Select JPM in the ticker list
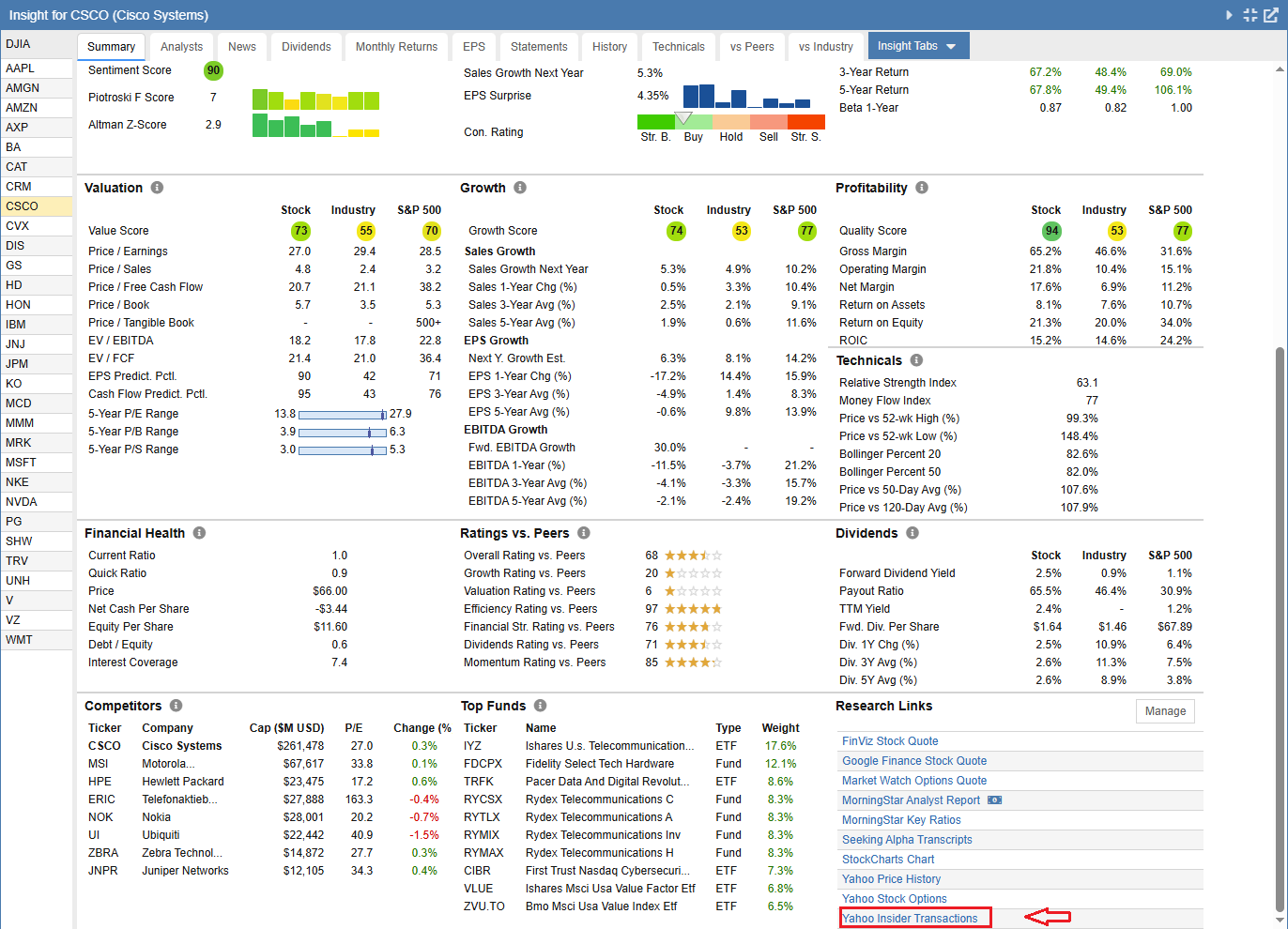The image size is (1288, 929). [37, 364]
